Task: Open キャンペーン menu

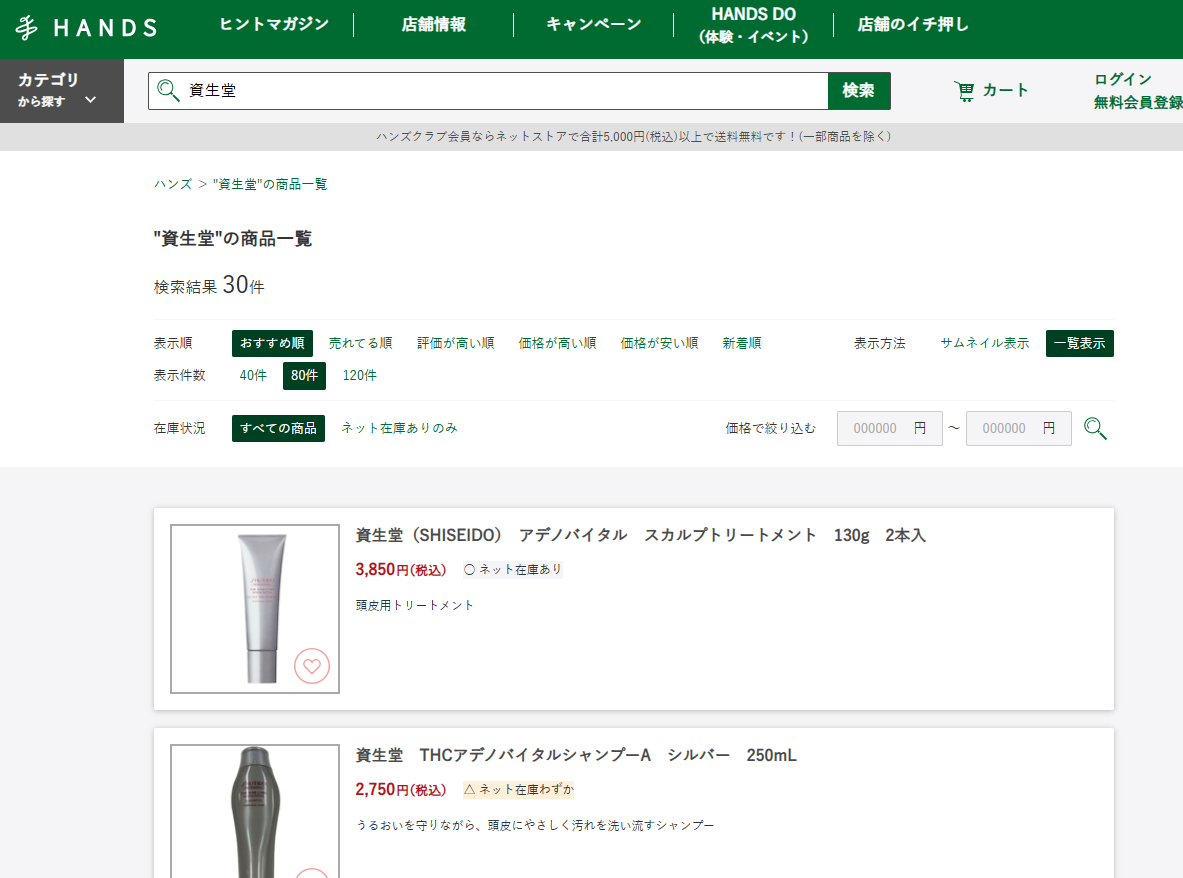Action: pyautogui.click(x=594, y=24)
